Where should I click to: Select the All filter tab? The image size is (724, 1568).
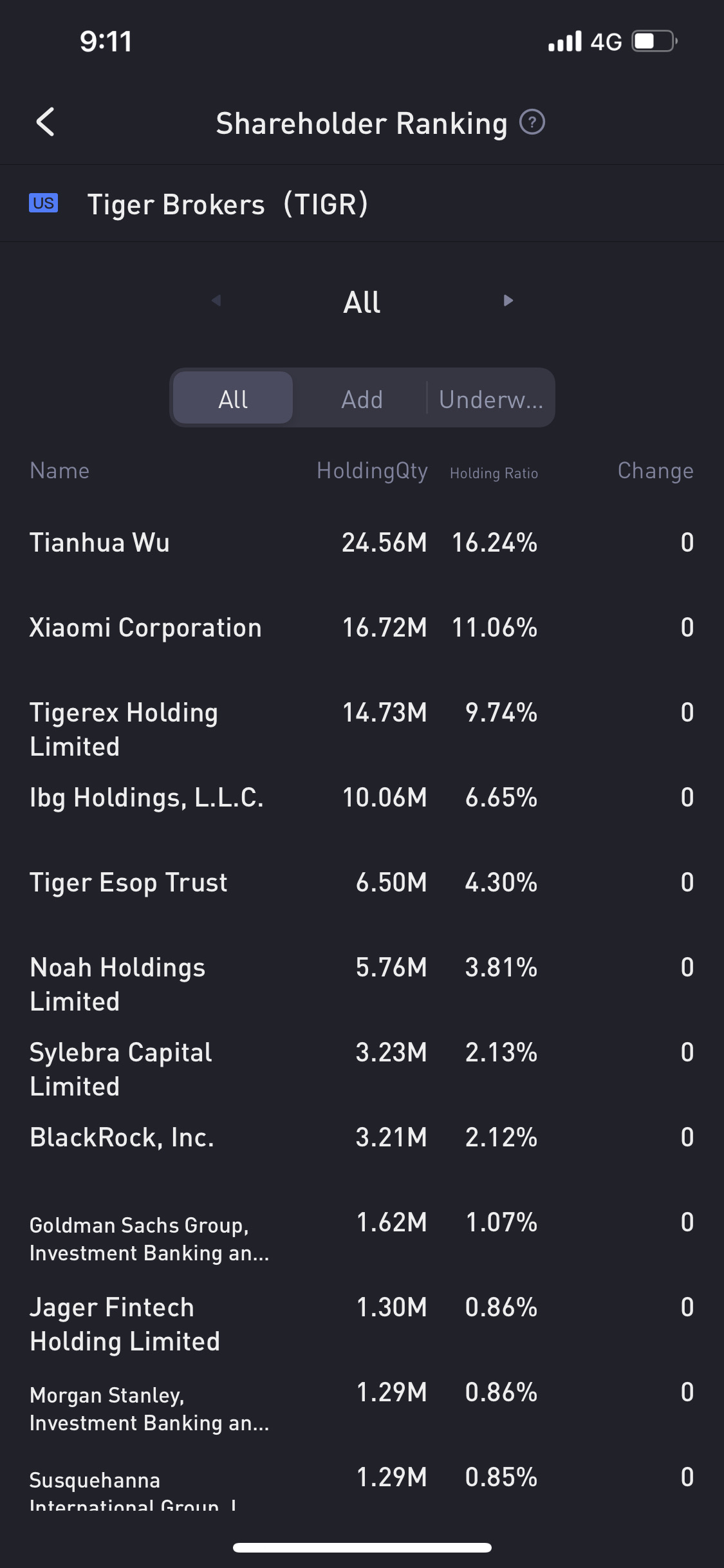tap(233, 398)
